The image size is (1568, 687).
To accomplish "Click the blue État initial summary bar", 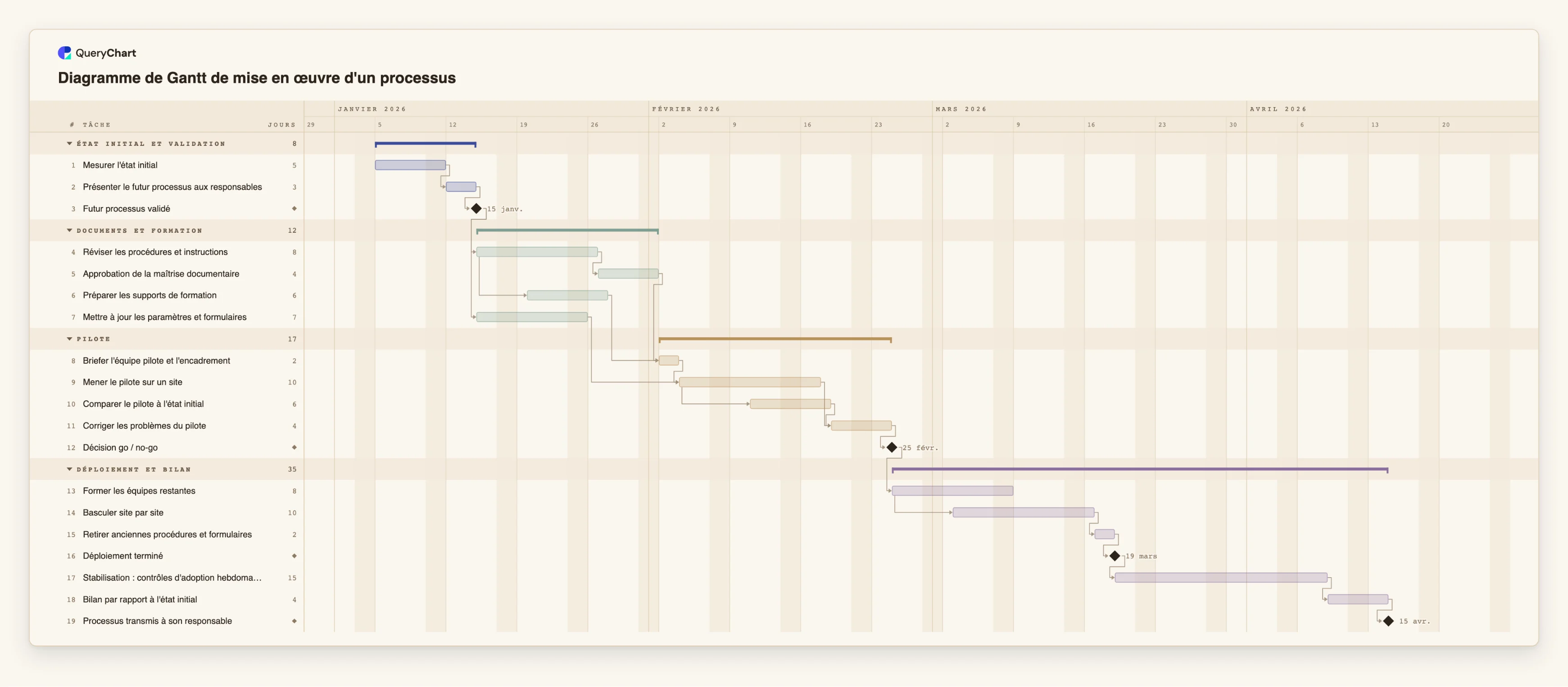I will pos(426,144).
